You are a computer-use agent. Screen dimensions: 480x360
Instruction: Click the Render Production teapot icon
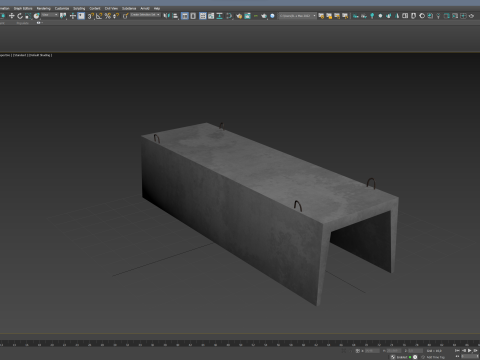[x=264, y=16]
